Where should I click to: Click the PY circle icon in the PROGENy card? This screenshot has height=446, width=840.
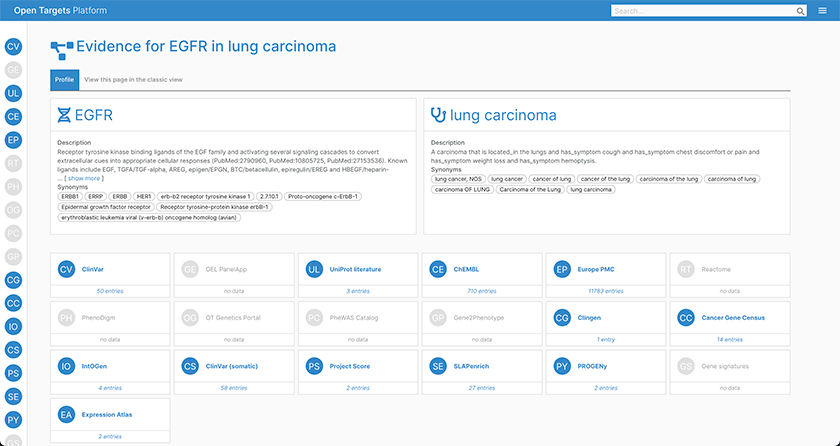tap(562, 366)
